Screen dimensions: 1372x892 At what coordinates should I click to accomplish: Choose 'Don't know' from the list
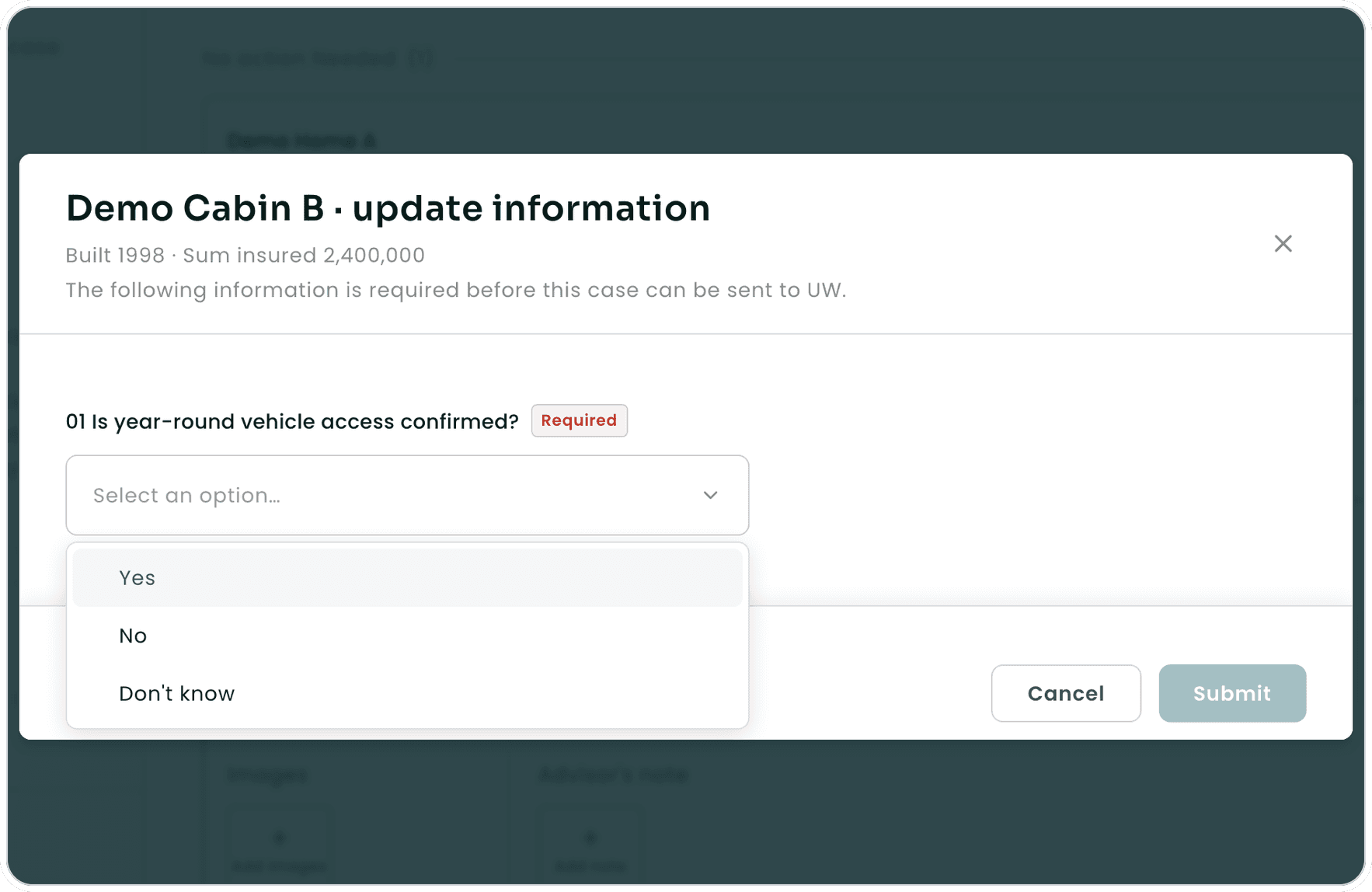[407, 693]
